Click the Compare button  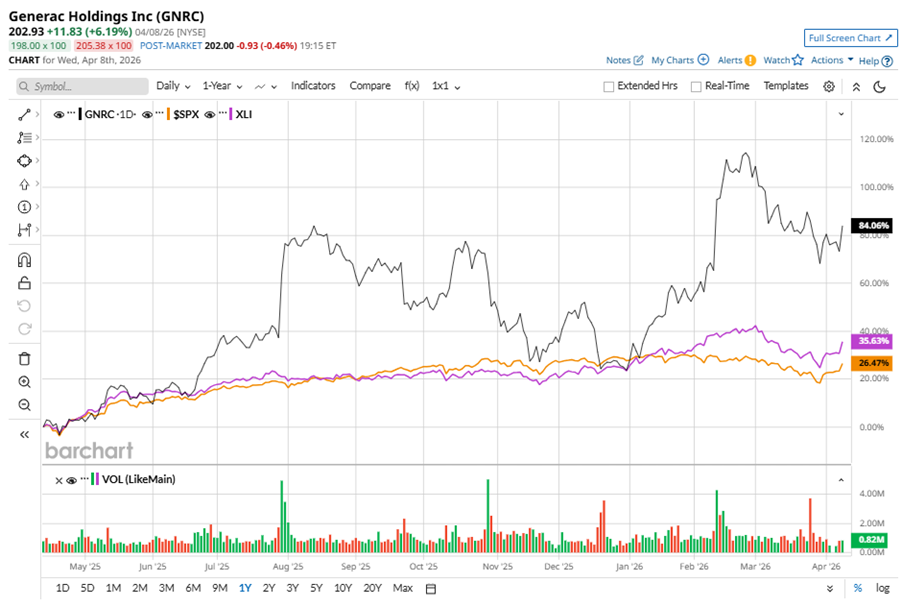pyautogui.click(x=370, y=86)
